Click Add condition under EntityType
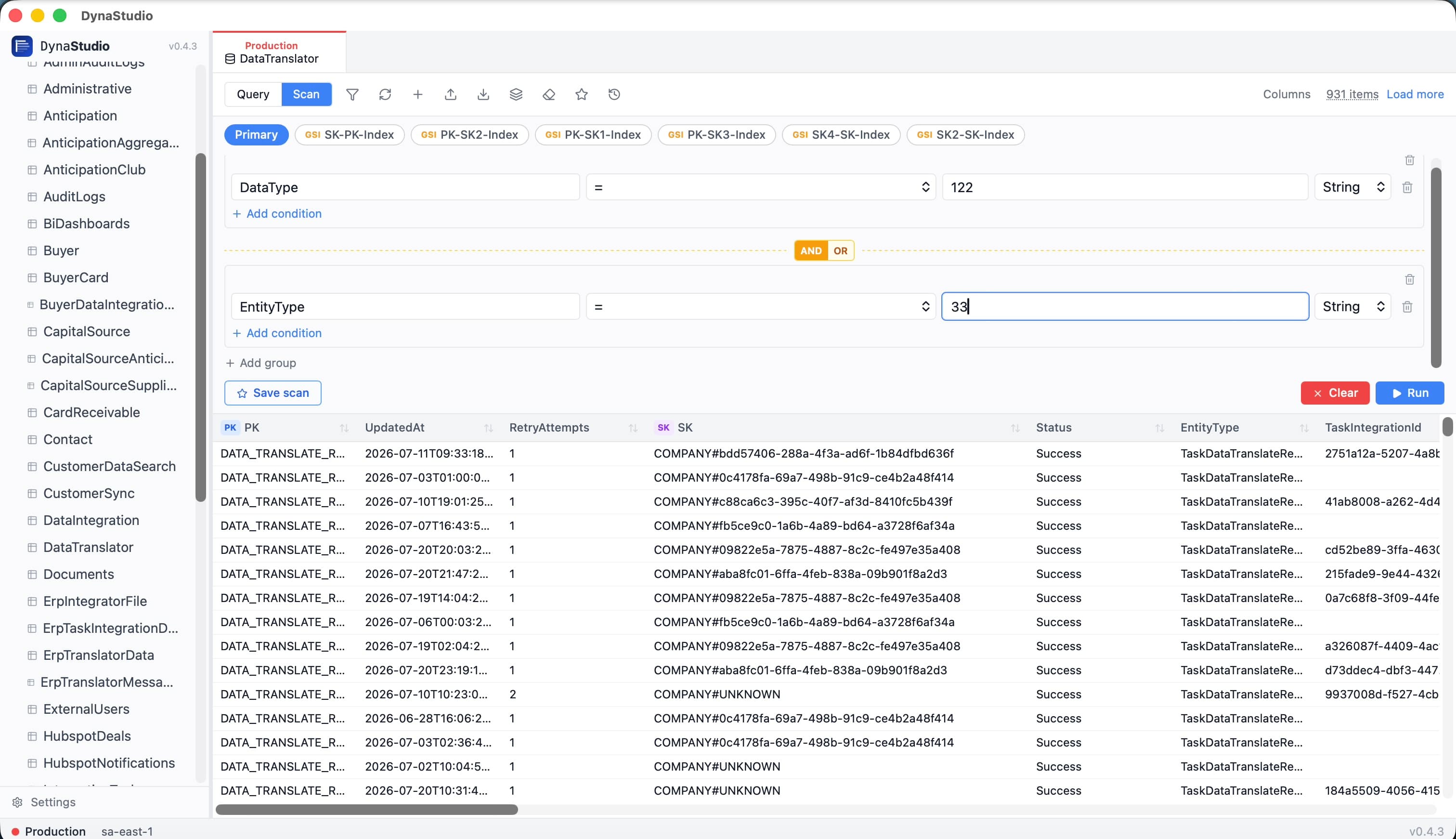The height and width of the screenshot is (839, 1456). pyautogui.click(x=277, y=333)
